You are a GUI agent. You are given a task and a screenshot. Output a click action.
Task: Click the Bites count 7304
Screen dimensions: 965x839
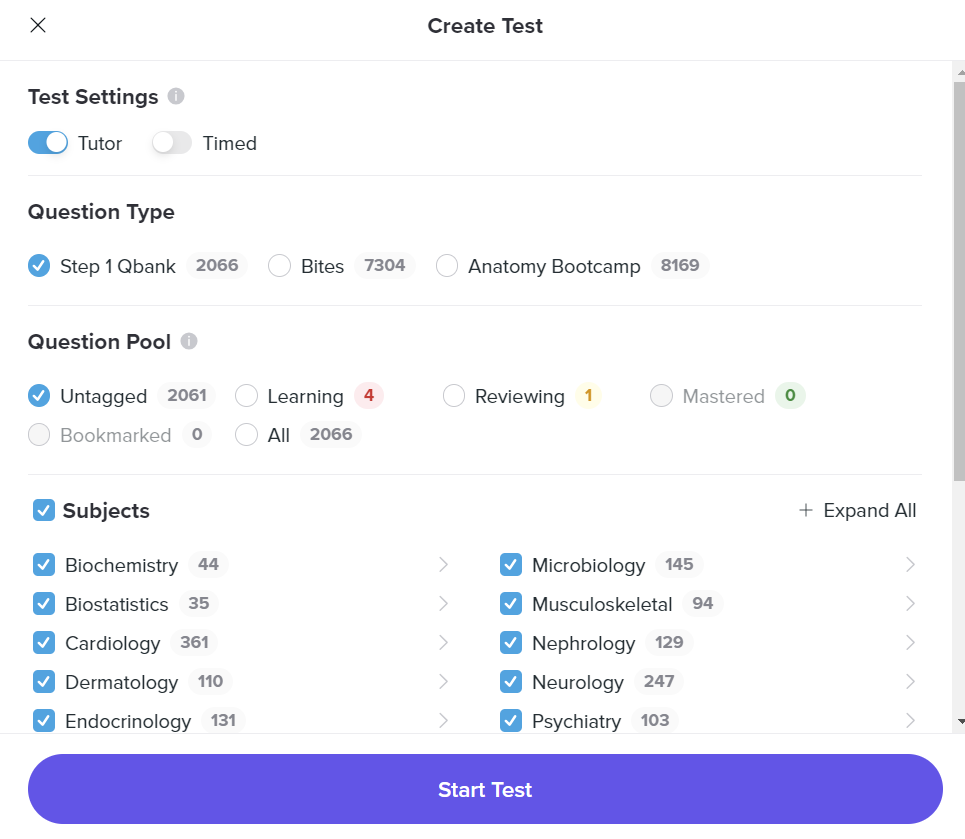coord(385,265)
